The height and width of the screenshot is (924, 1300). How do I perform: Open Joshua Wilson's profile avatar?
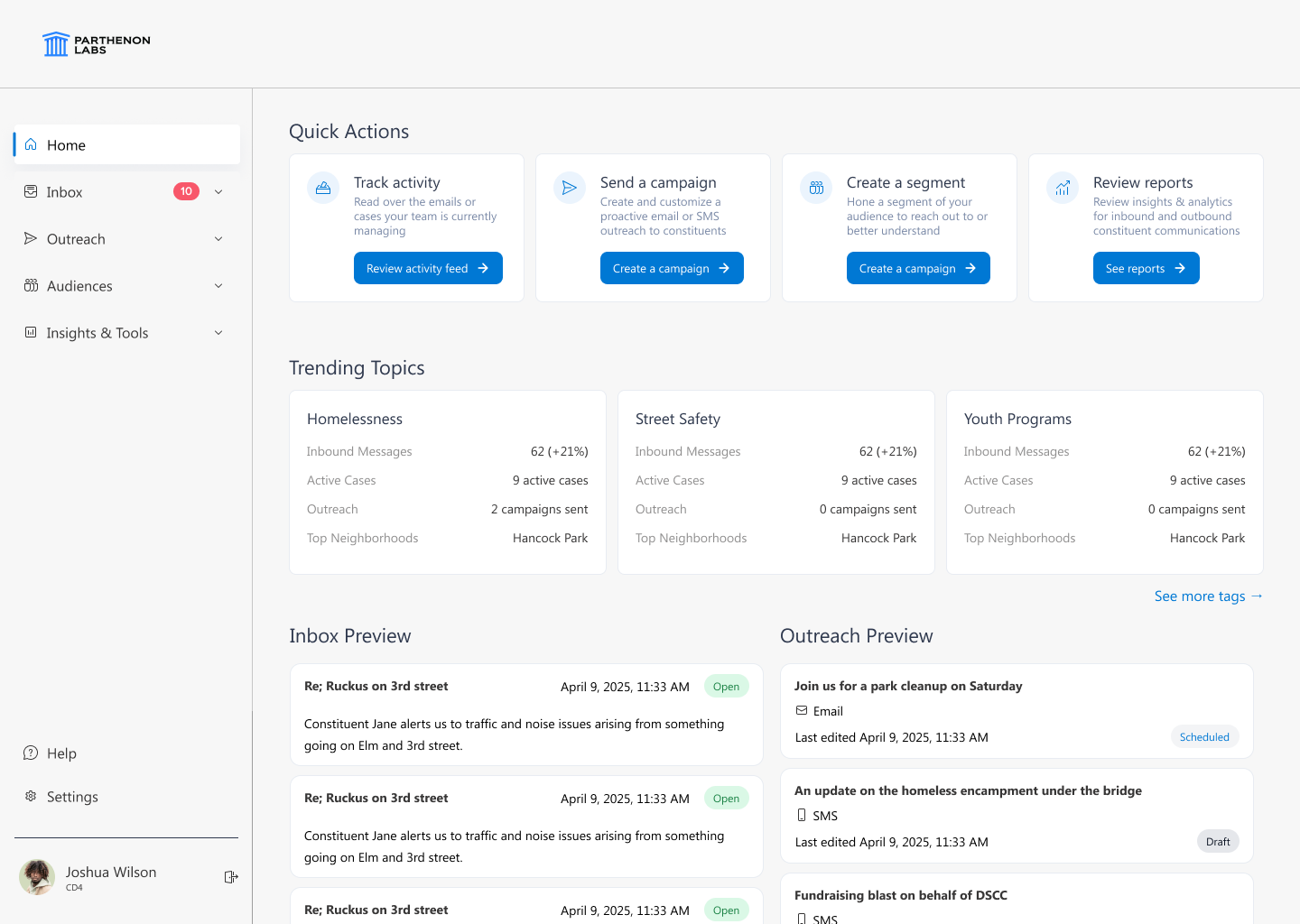click(37, 877)
